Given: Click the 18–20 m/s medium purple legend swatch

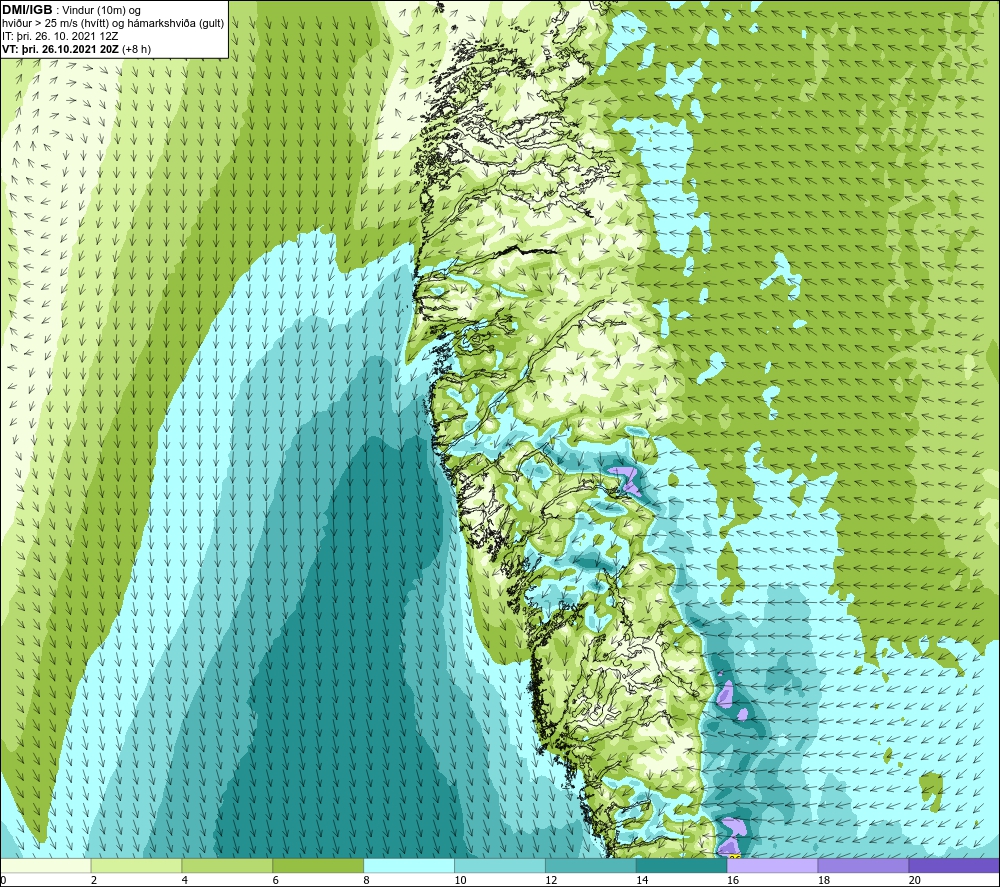Looking at the screenshot, I should click(864, 865).
